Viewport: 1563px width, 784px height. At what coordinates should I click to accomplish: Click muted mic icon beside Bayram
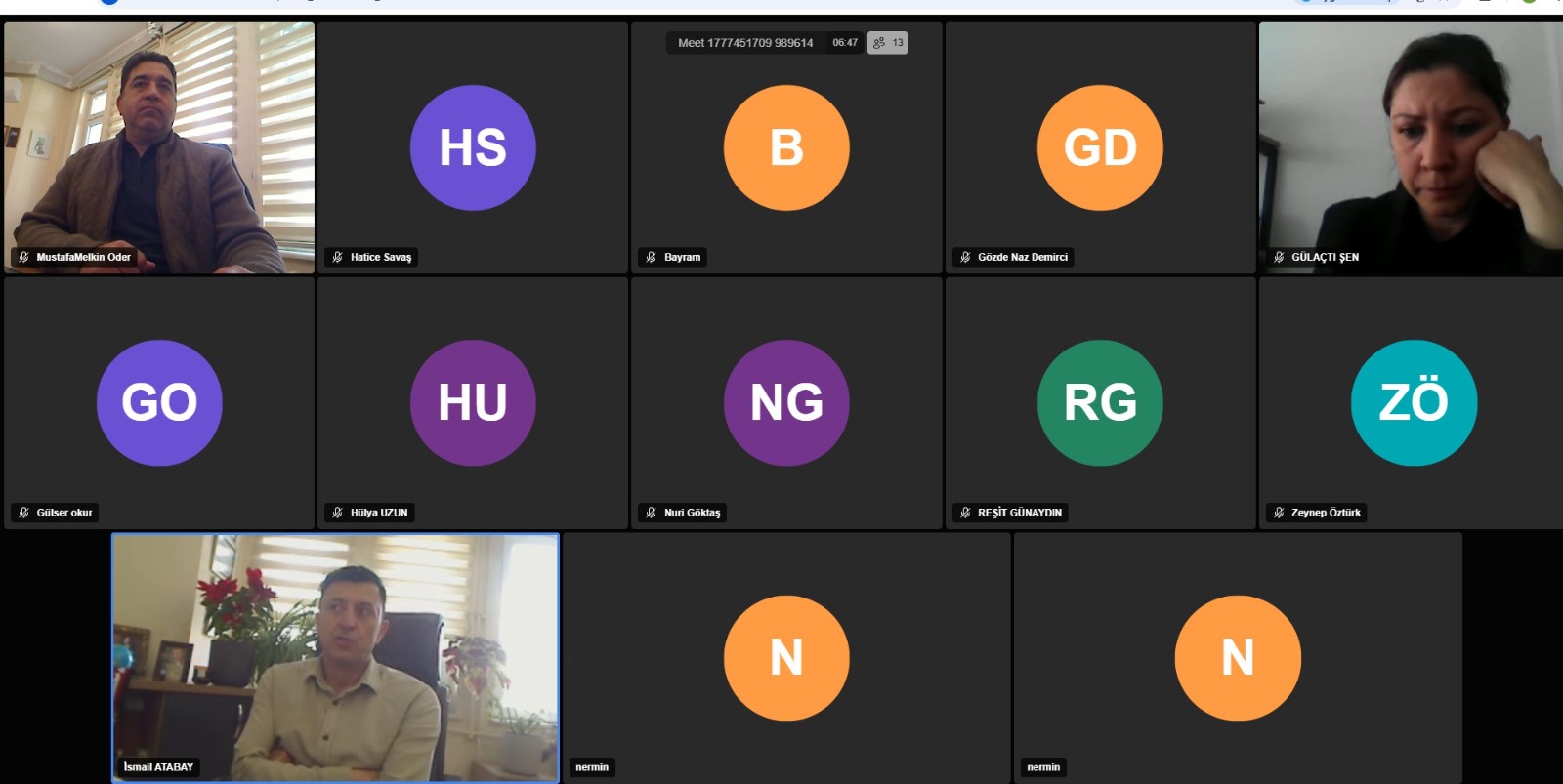coord(651,257)
